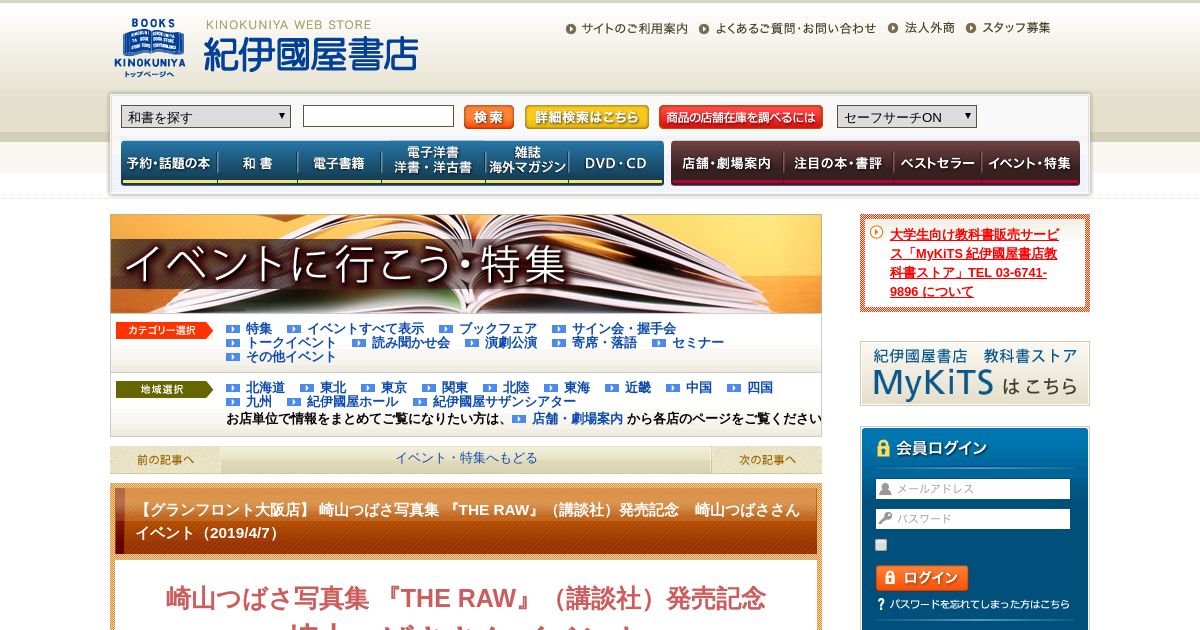Image resolution: width=1200 pixels, height=630 pixels.
Task: Select 演劇公演 category link
Action: (511, 343)
